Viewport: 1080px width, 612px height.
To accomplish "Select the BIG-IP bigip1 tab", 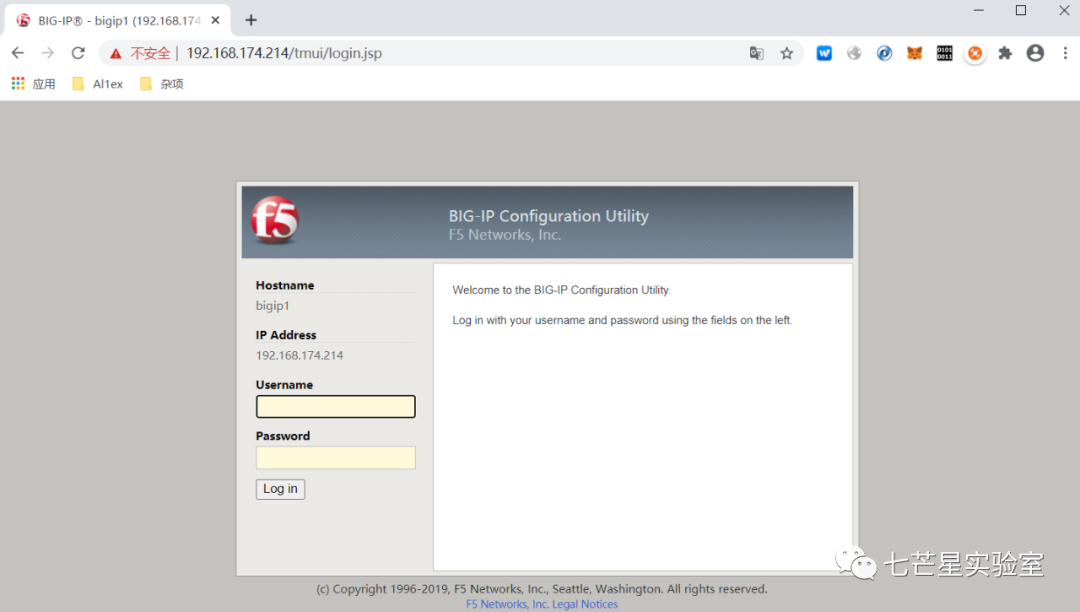I will coord(117,21).
